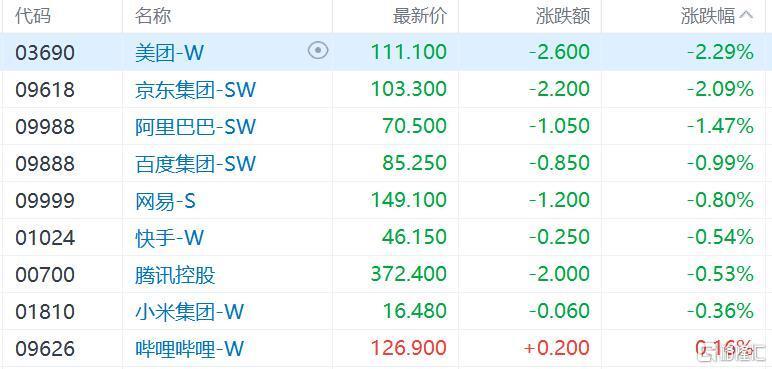
Task: Select code 09988
Action: [x=45, y=126]
